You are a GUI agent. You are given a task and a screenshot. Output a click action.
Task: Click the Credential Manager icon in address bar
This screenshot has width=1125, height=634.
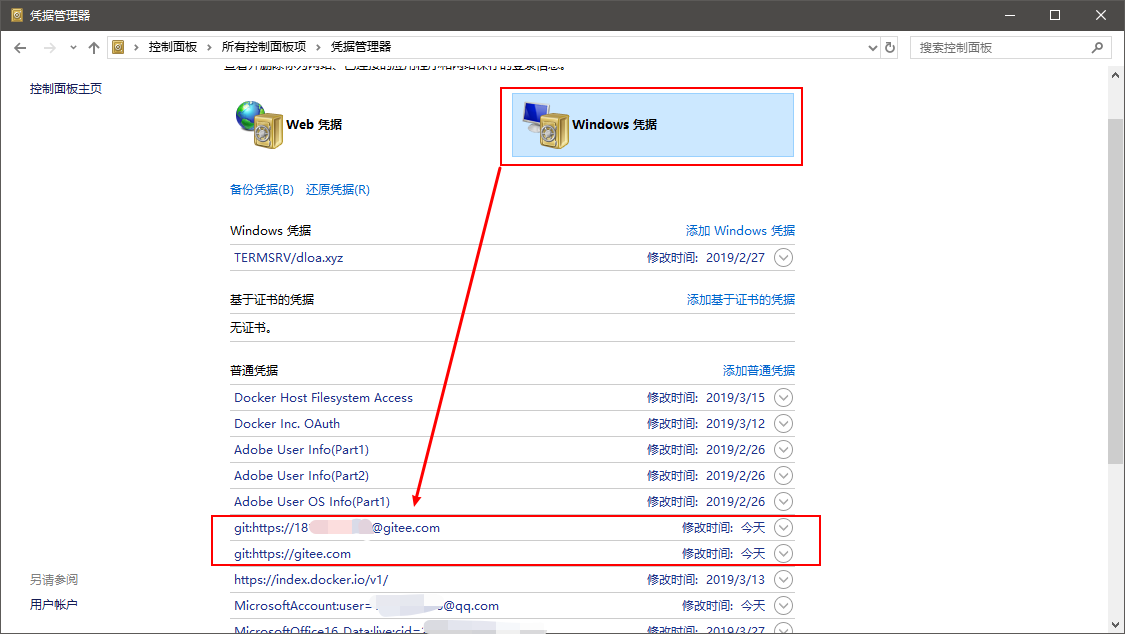point(118,47)
